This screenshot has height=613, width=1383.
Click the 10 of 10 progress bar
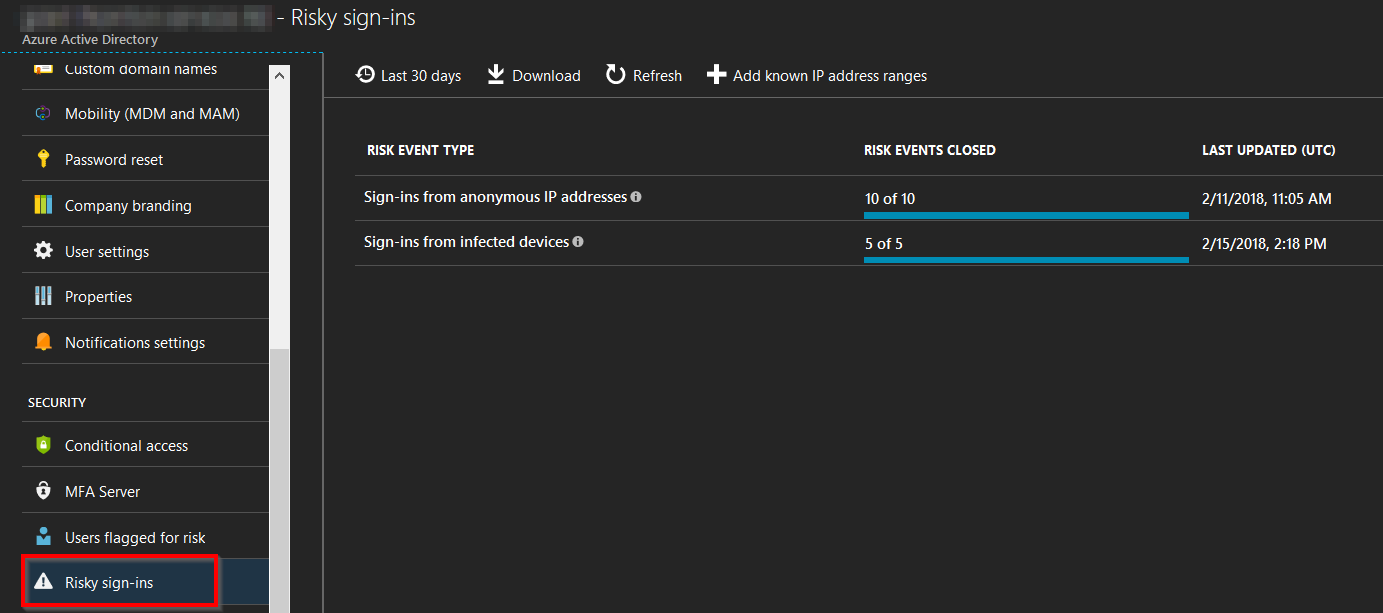[1026, 215]
